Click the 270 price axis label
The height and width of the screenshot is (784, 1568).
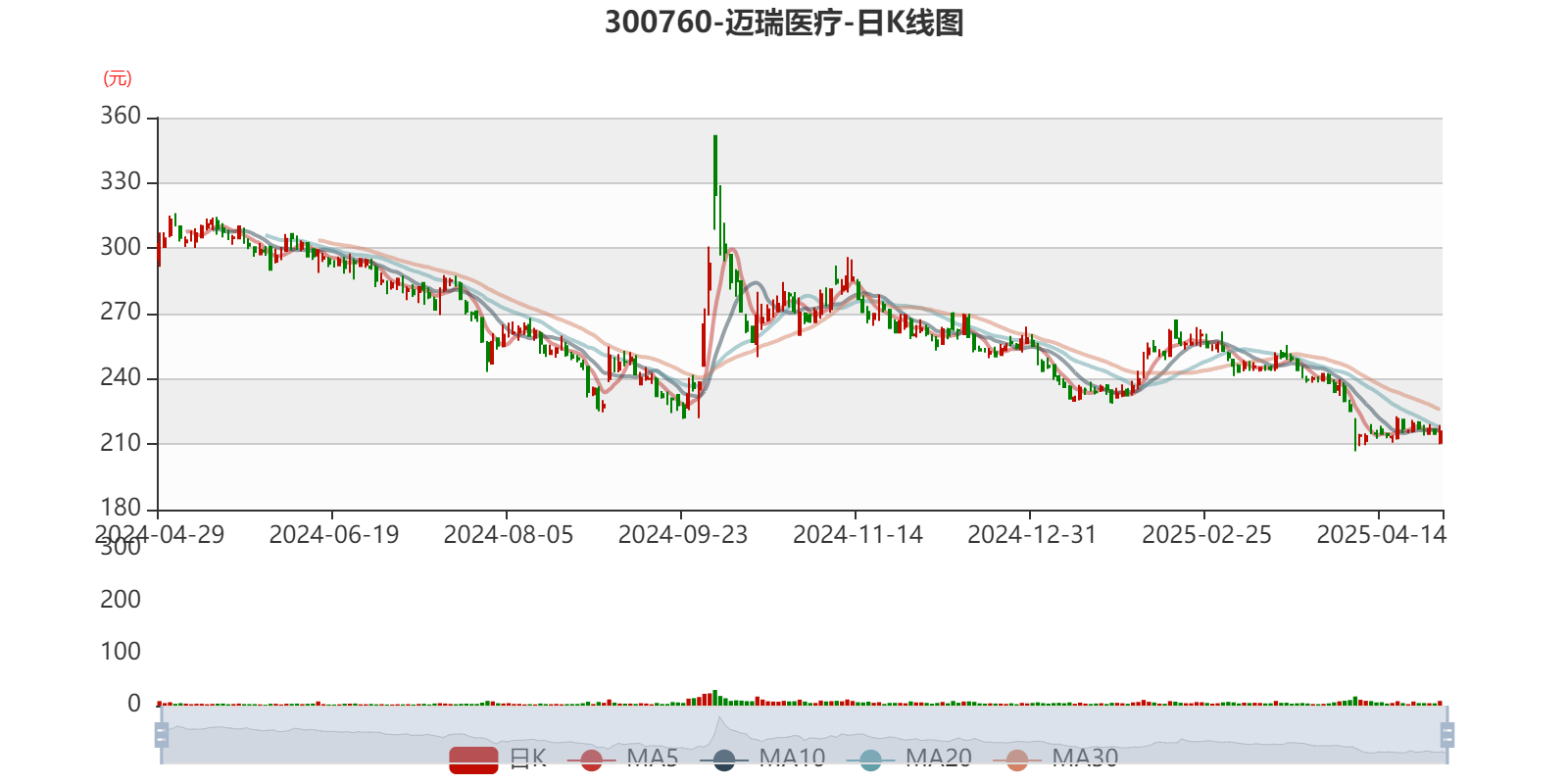pyautogui.click(x=121, y=312)
